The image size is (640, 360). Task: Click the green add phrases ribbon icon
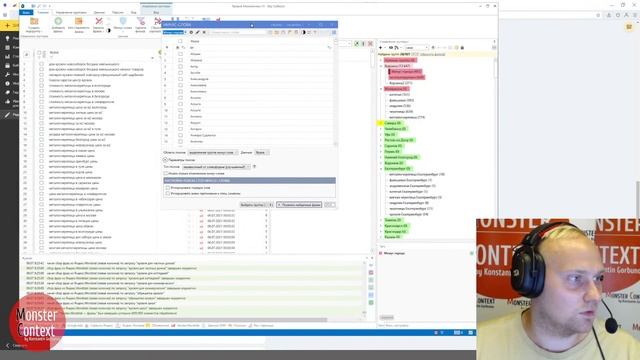tap(58, 21)
